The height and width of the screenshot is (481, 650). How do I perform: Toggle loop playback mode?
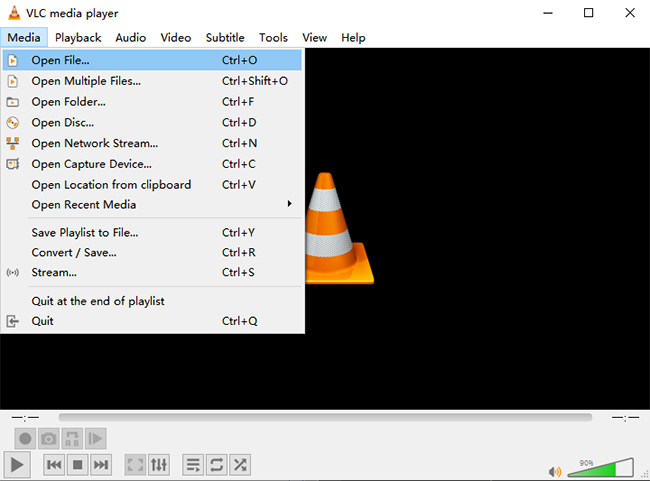click(x=216, y=465)
